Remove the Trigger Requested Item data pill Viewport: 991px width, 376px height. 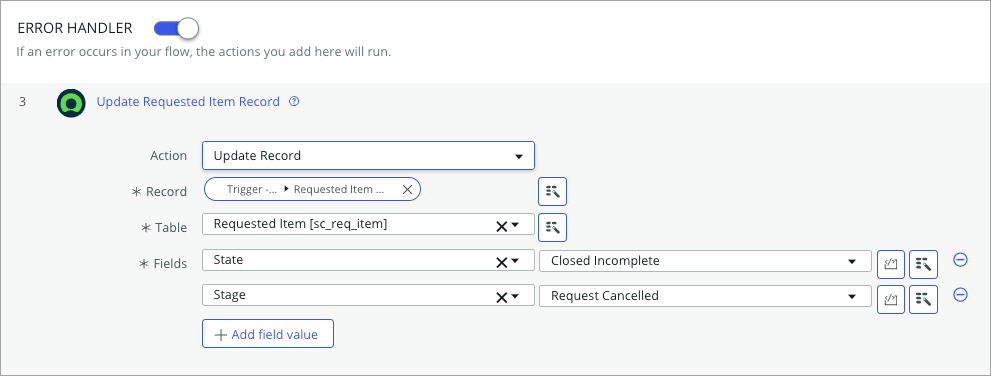(x=407, y=189)
